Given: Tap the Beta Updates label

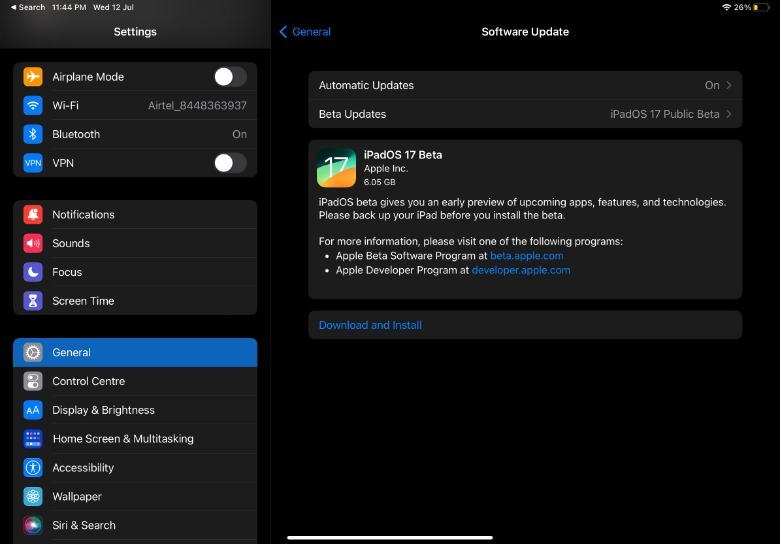Looking at the screenshot, I should [x=352, y=114].
